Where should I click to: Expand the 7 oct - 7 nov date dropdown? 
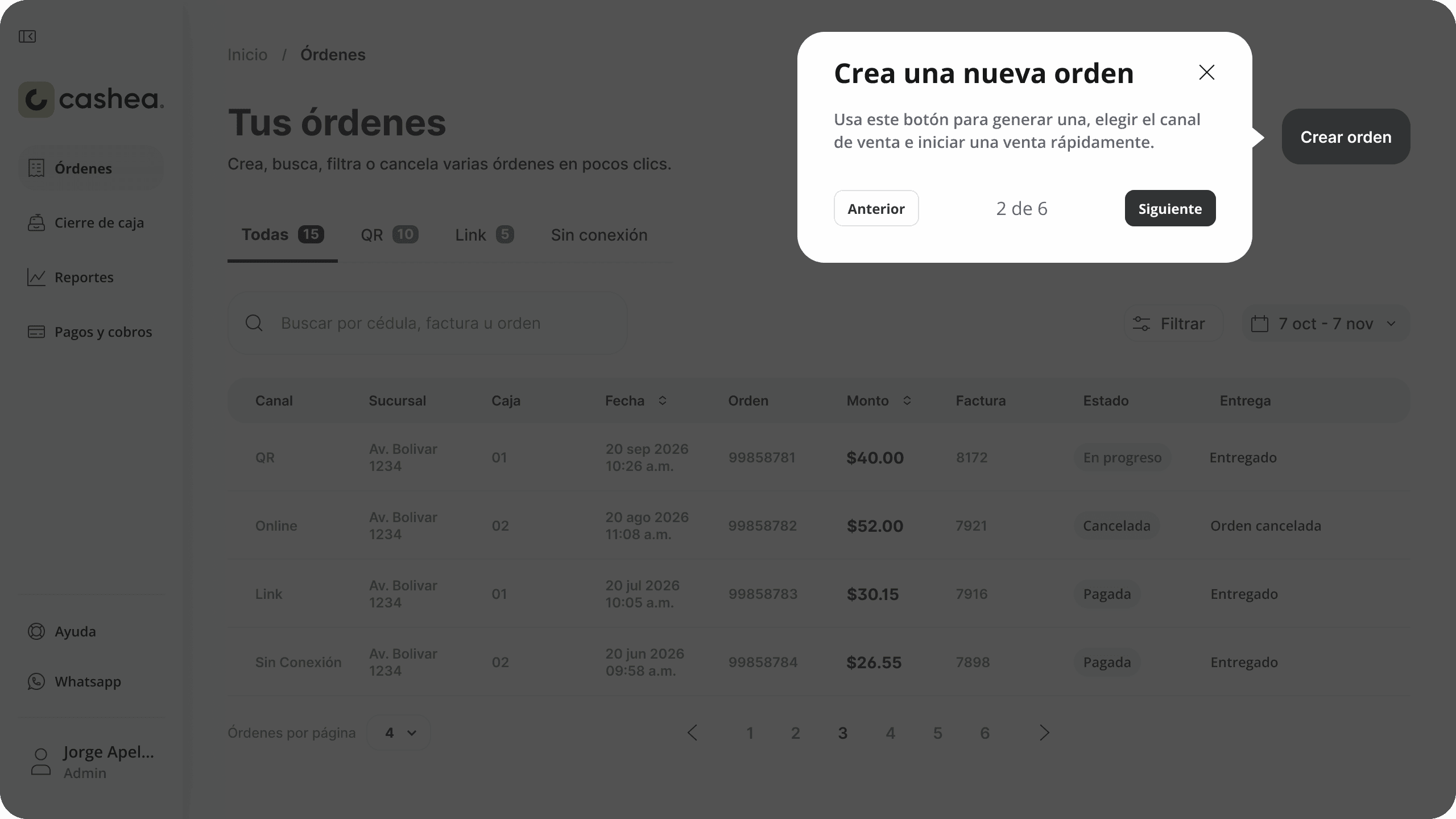click(x=1326, y=324)
